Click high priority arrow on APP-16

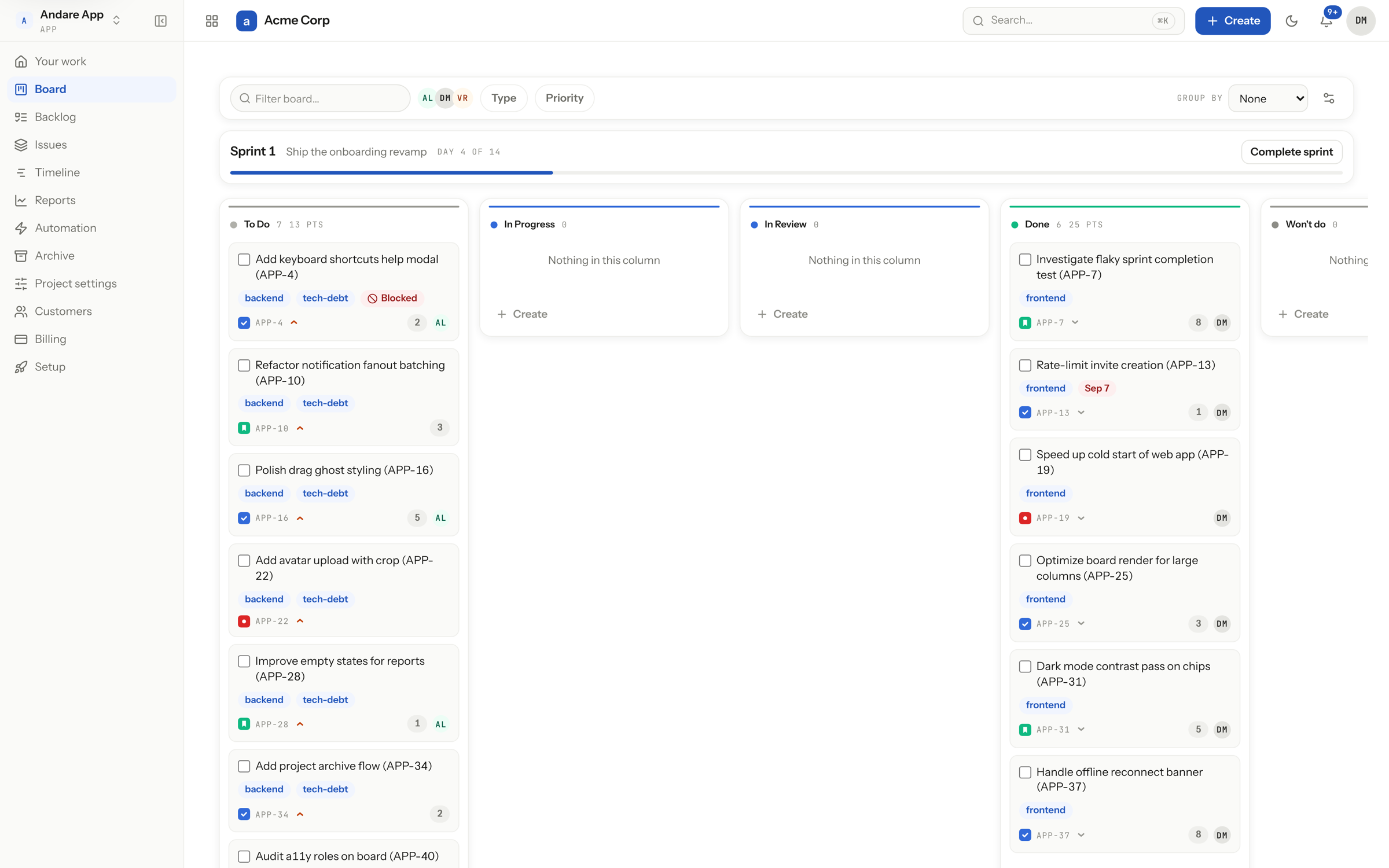300,518
